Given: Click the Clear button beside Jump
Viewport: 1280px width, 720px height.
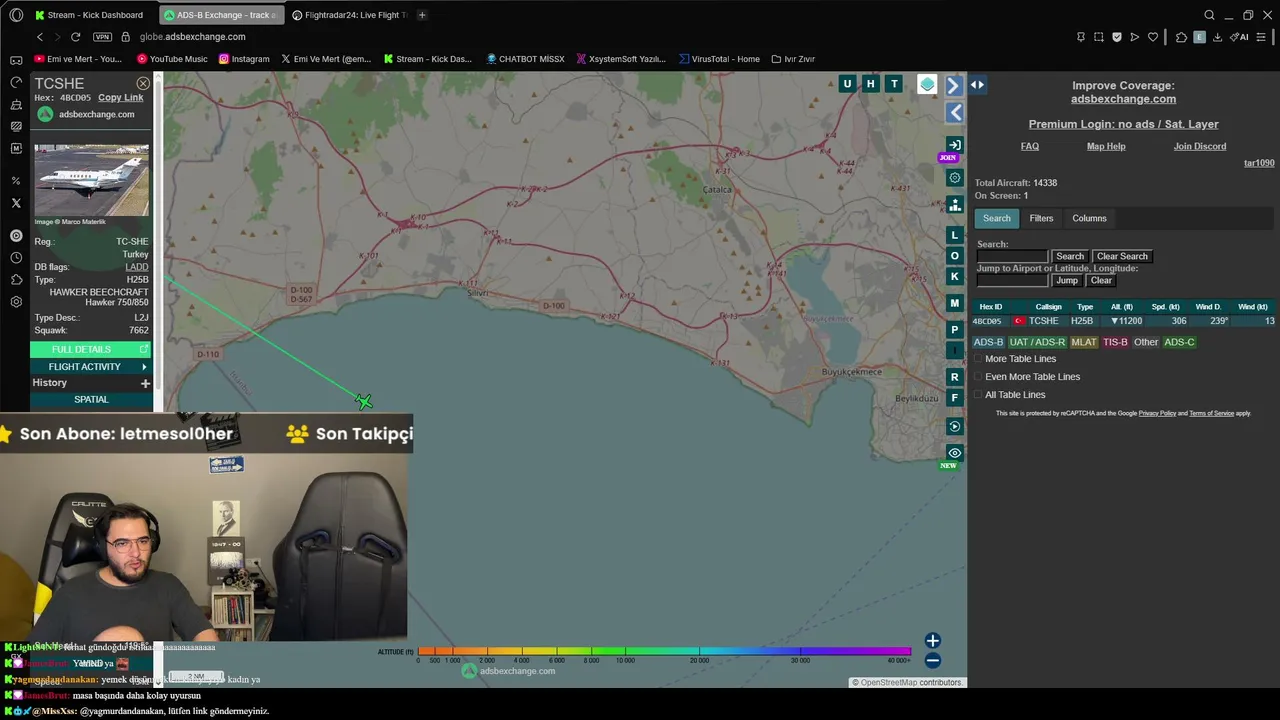Looking at the screenshot, I should pos(1101,281).
